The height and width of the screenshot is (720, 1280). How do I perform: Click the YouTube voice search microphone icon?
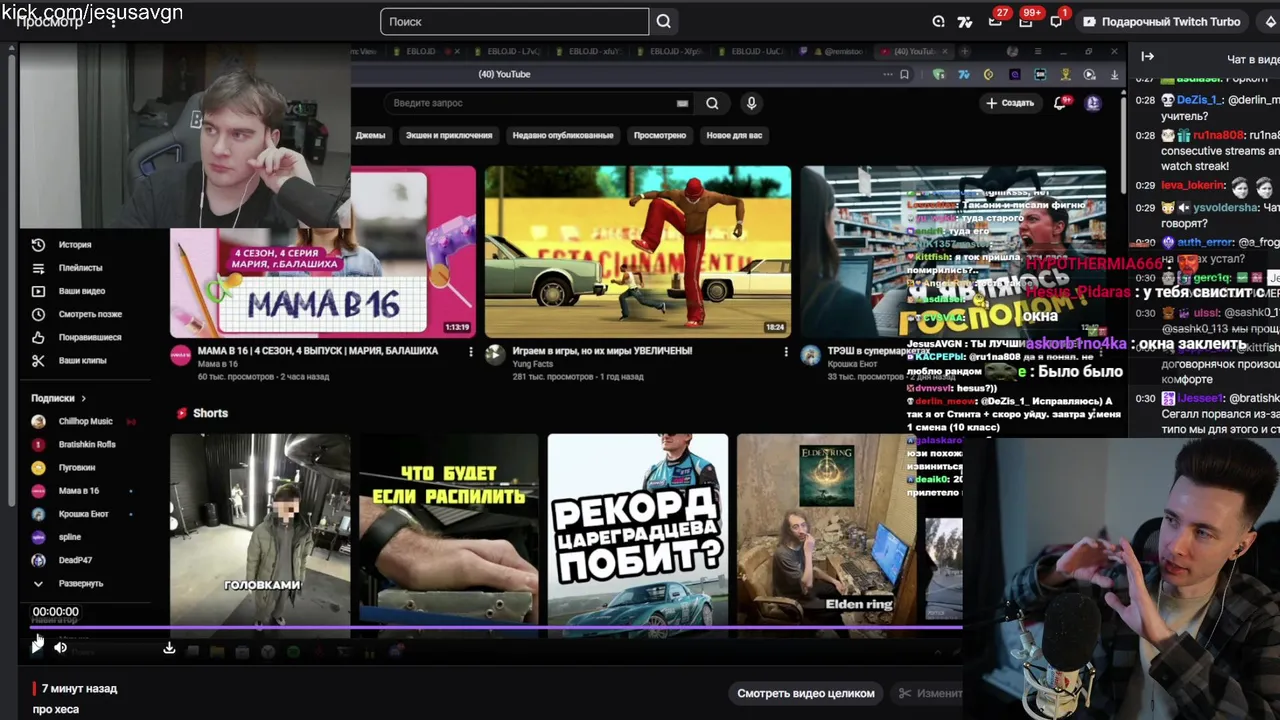751,103
